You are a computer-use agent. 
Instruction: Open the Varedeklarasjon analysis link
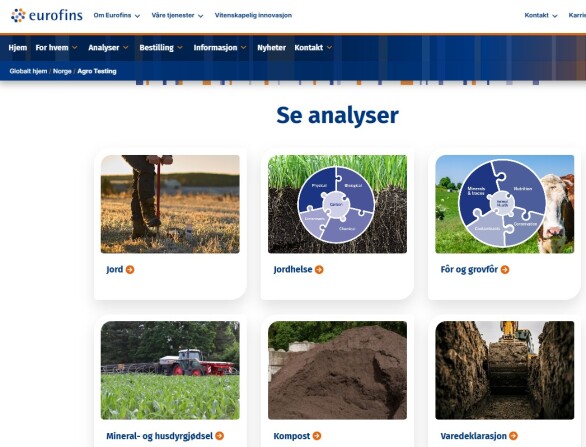[474, 436]
